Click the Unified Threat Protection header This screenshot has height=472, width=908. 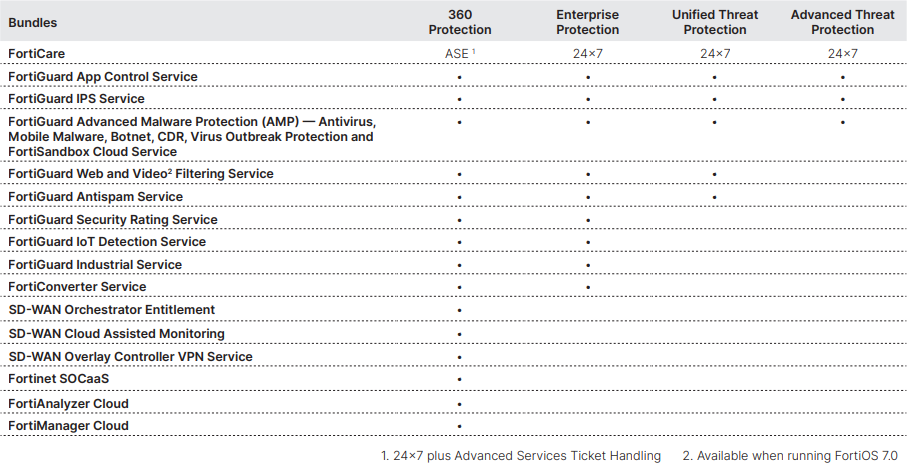pyautogui.click(x=715, y=22)
